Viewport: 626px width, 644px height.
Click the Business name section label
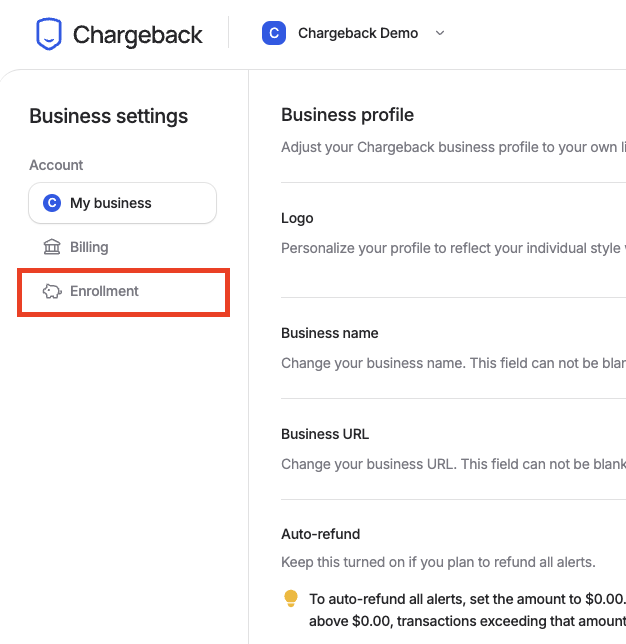point(329,333)
